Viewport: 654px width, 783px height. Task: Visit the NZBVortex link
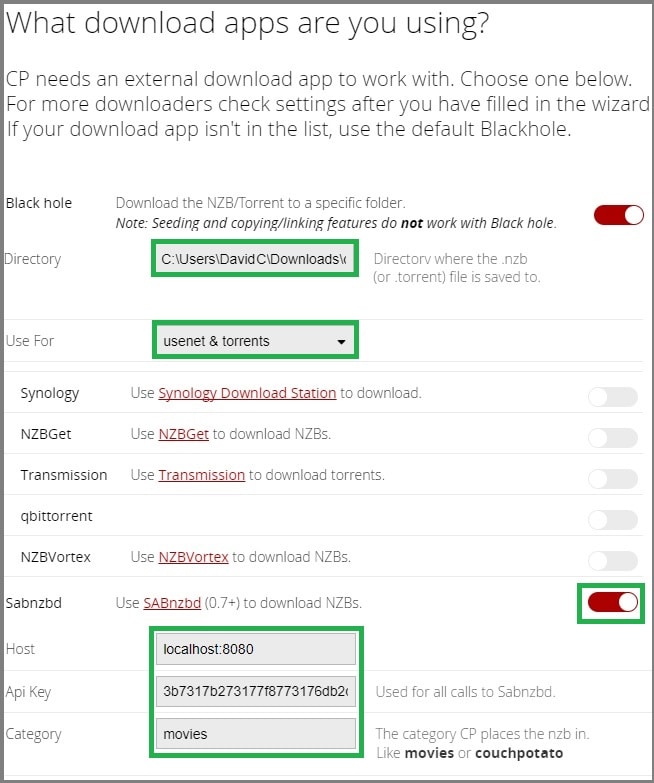pos(193,557)
